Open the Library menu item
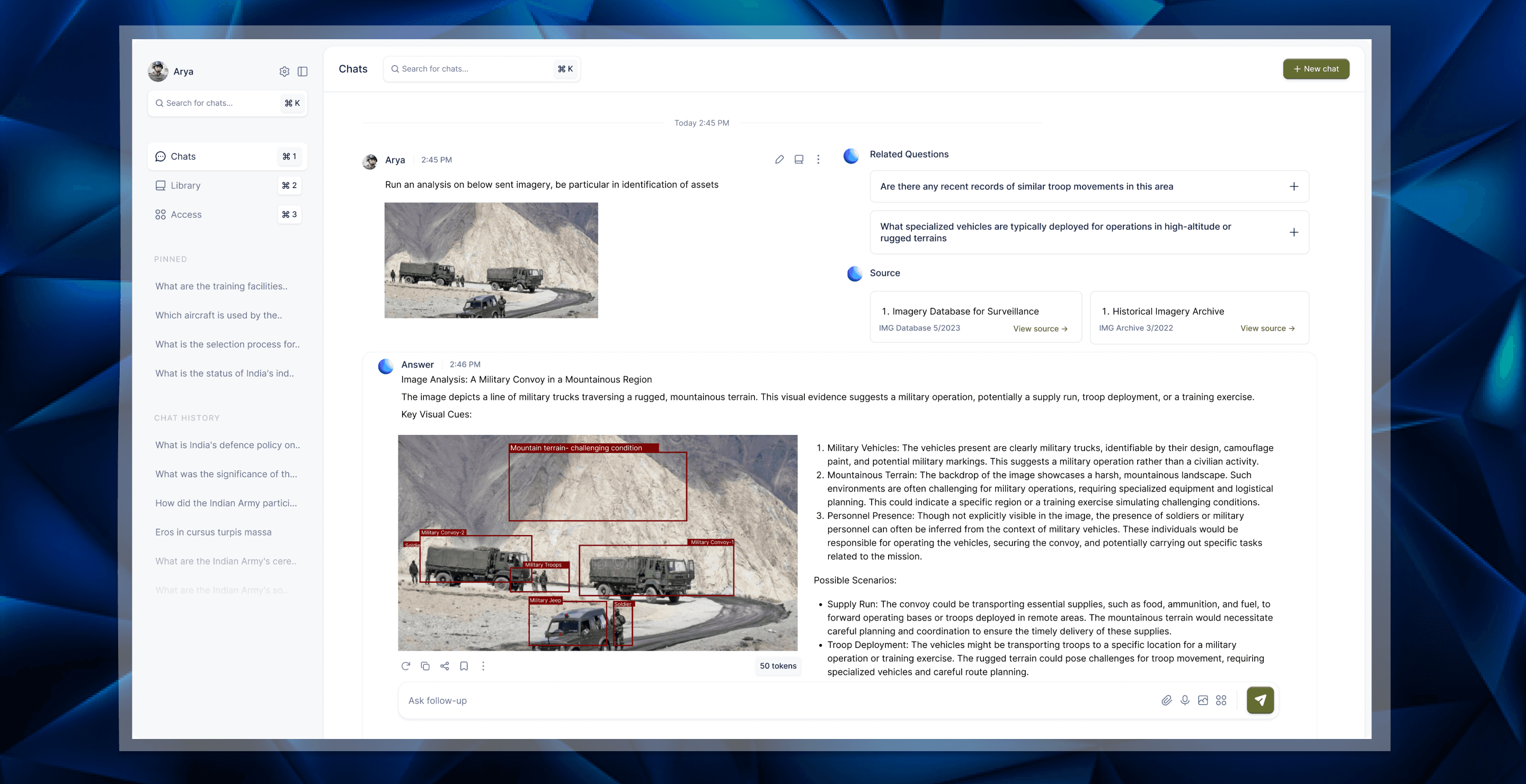Image resolution: width=1526 pixels, height=784 pixels. (x=185, y=185)
